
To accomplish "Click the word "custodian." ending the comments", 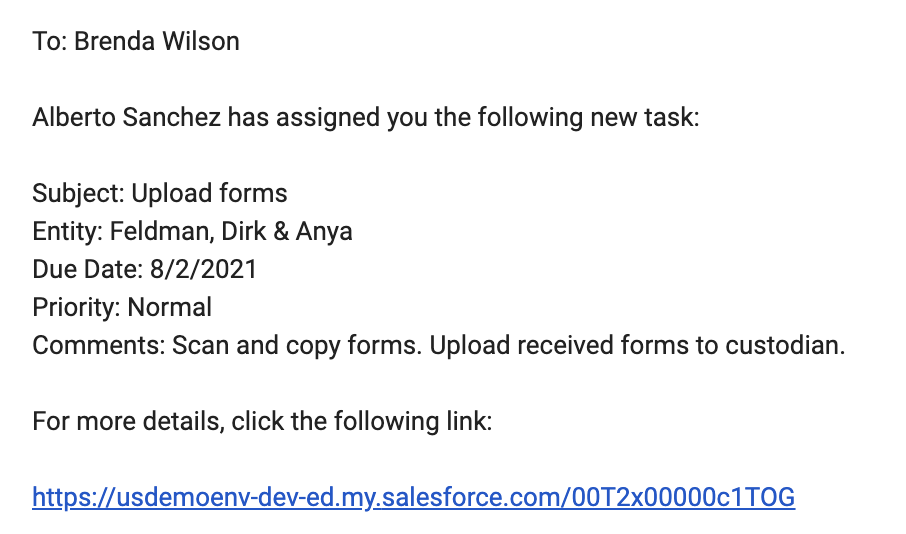I will coord(785,346).
